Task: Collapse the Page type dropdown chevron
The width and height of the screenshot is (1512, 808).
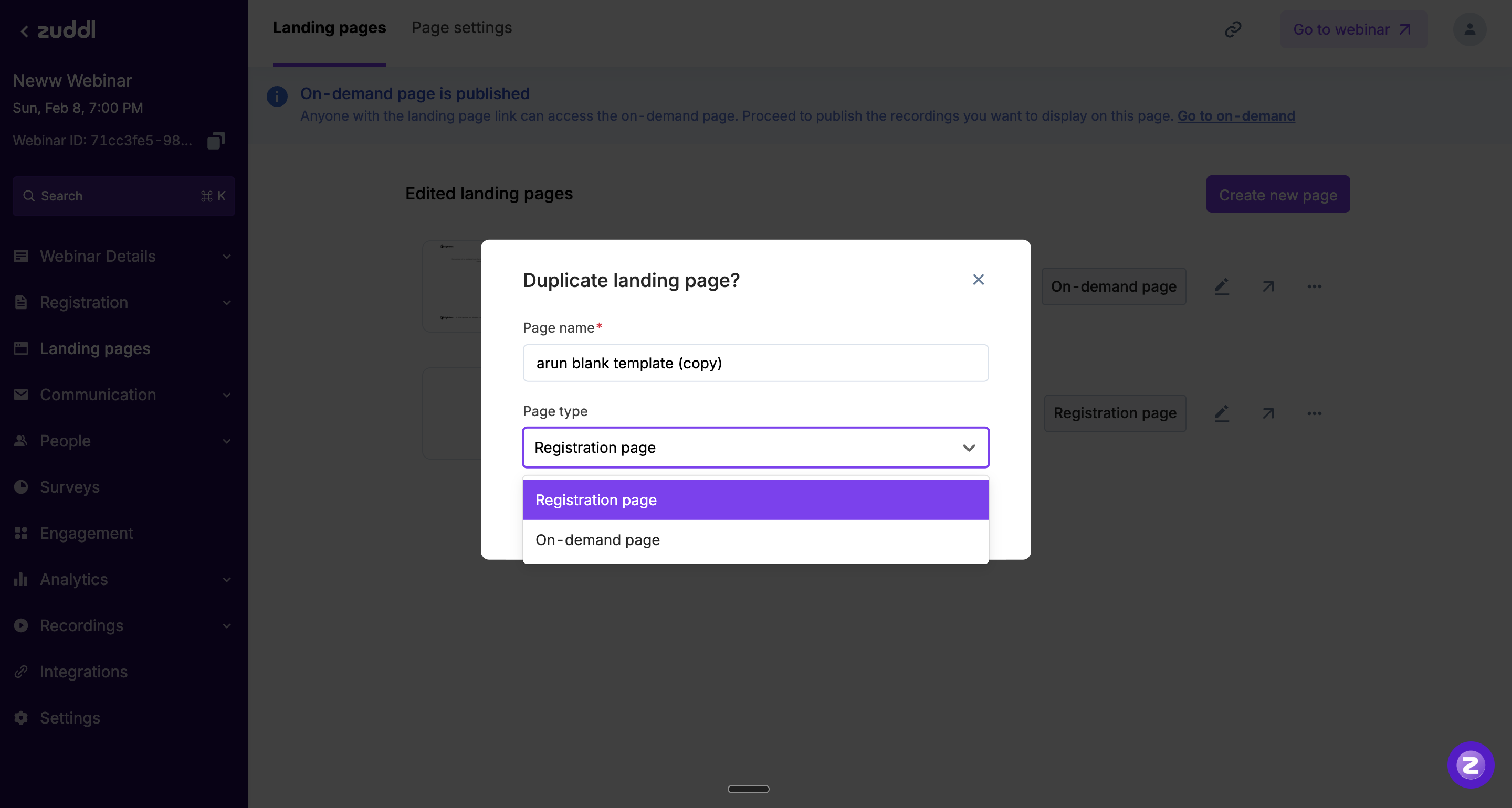Action: (969, 448)
